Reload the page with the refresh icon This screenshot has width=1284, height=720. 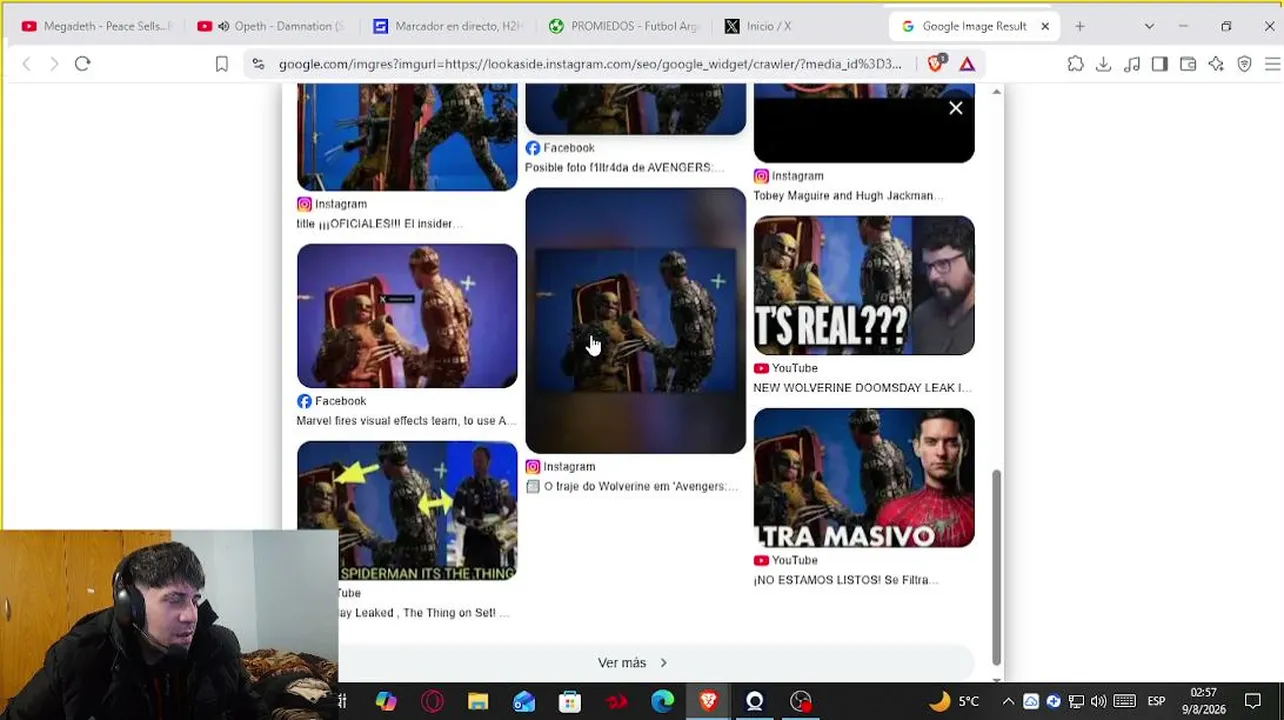[83, 64]
